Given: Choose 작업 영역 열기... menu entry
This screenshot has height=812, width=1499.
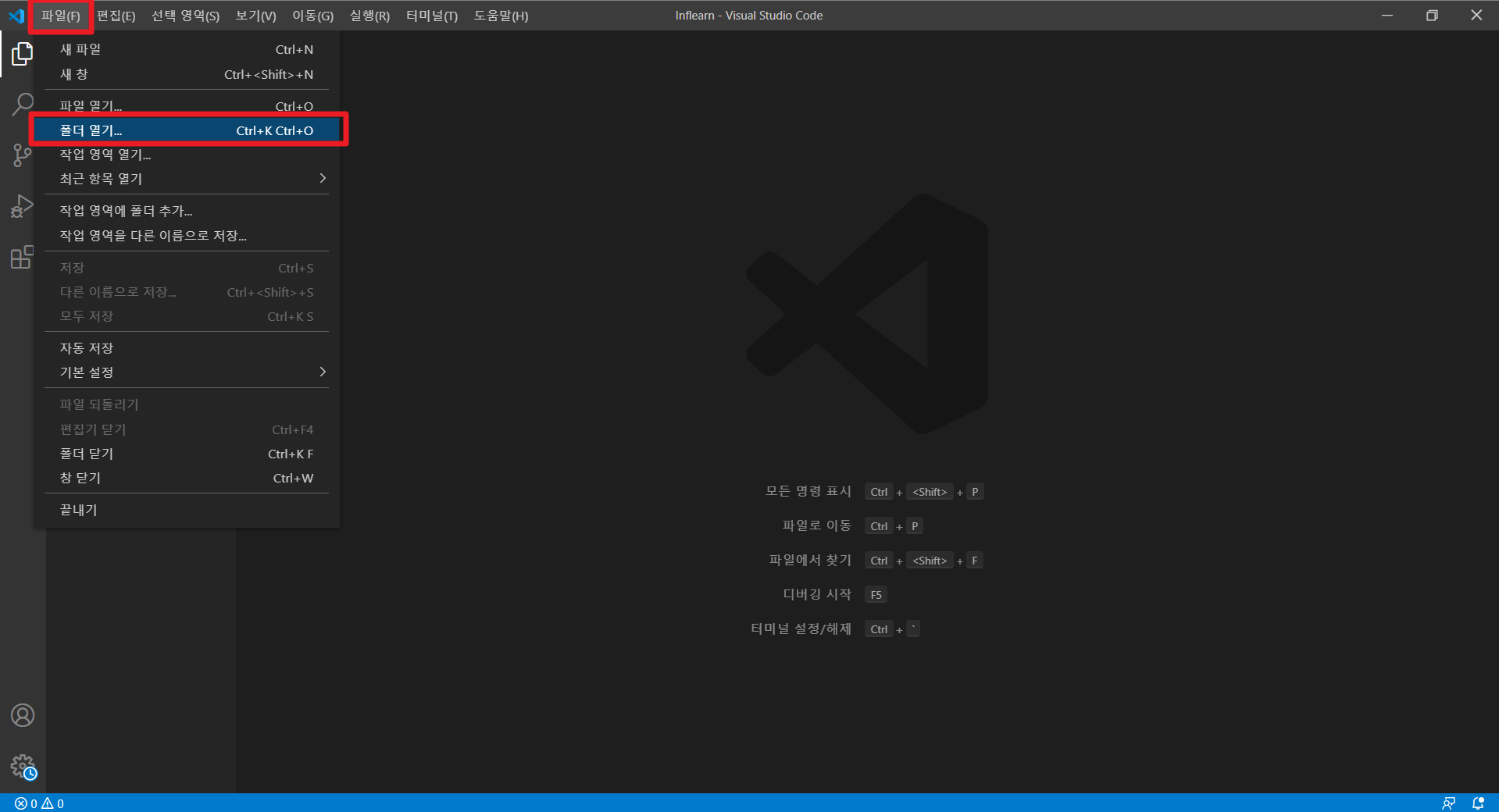Looking at the screenshot, I should pos(187,155).
